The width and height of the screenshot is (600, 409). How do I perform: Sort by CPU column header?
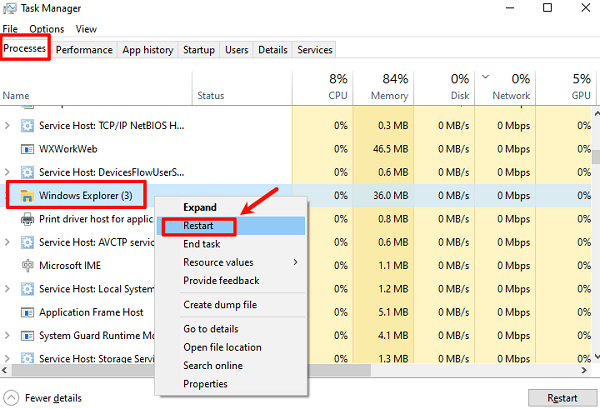point(322,88)
